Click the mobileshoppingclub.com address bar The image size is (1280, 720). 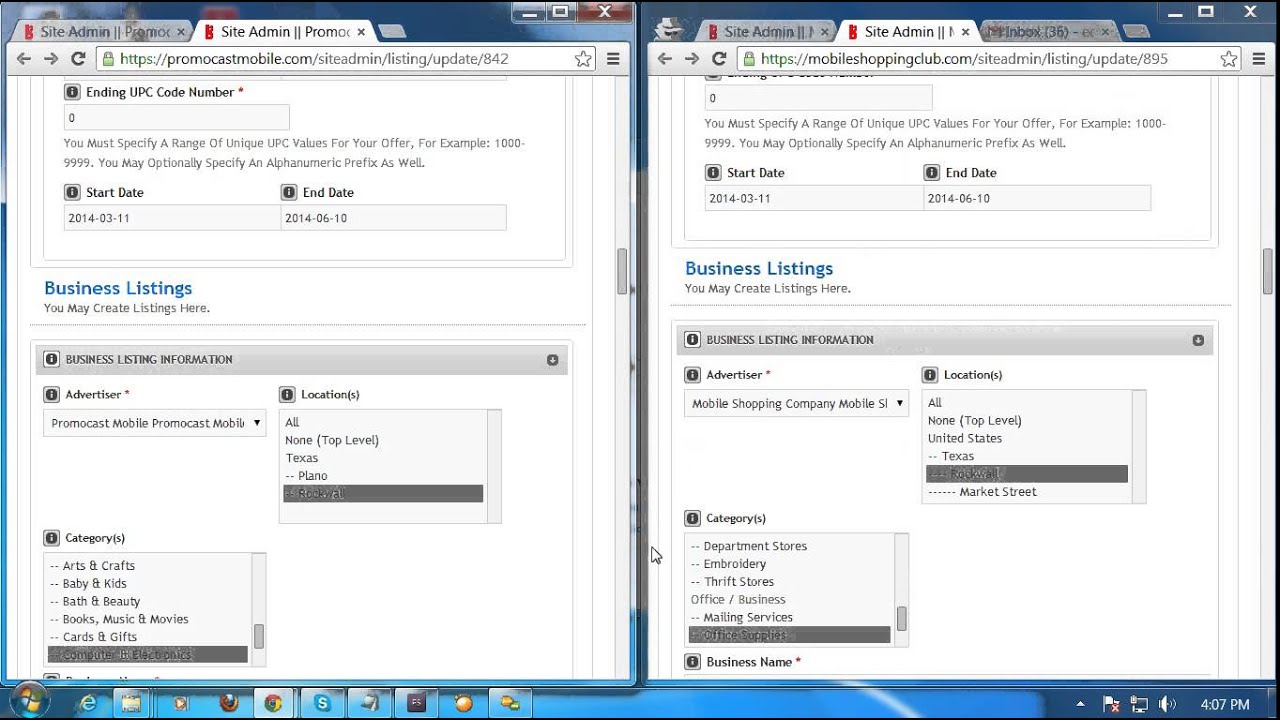(x=988, y=59)
